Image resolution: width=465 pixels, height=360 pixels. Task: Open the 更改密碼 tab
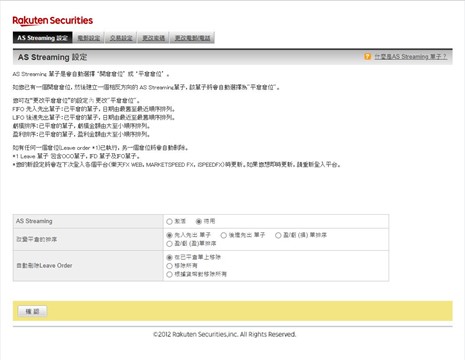tap(154, 38)
